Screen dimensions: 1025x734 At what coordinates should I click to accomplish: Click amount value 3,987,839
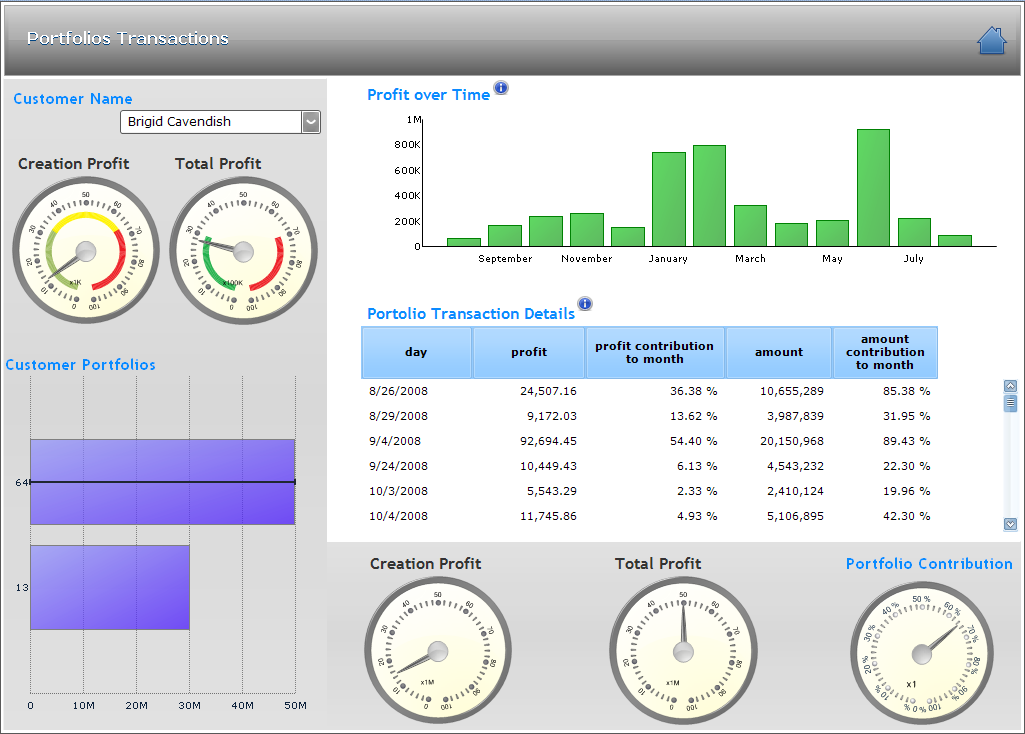point(795,416)
